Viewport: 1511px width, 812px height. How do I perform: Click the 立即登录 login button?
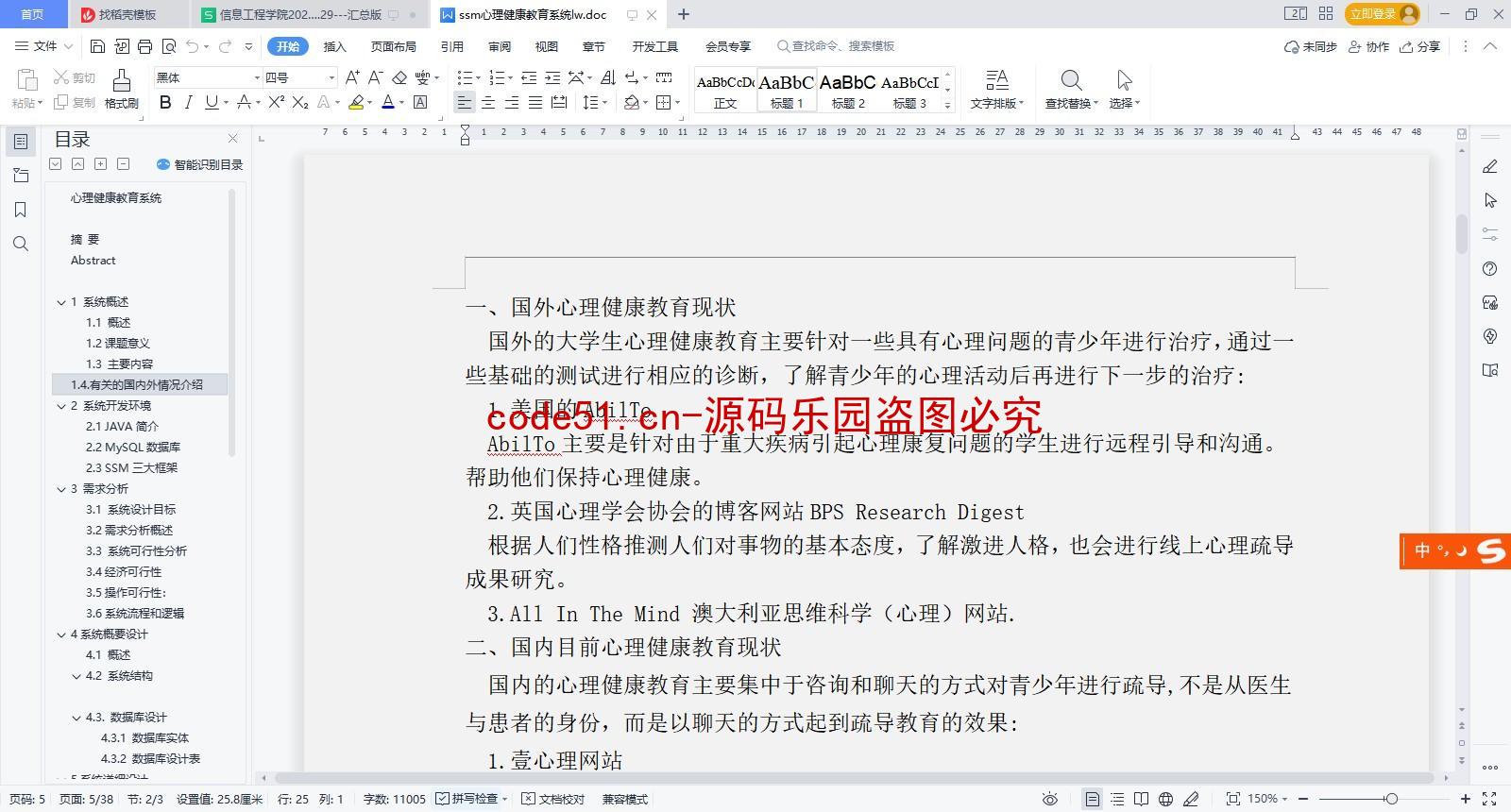pyautogui.click(x=1384, y=14)
